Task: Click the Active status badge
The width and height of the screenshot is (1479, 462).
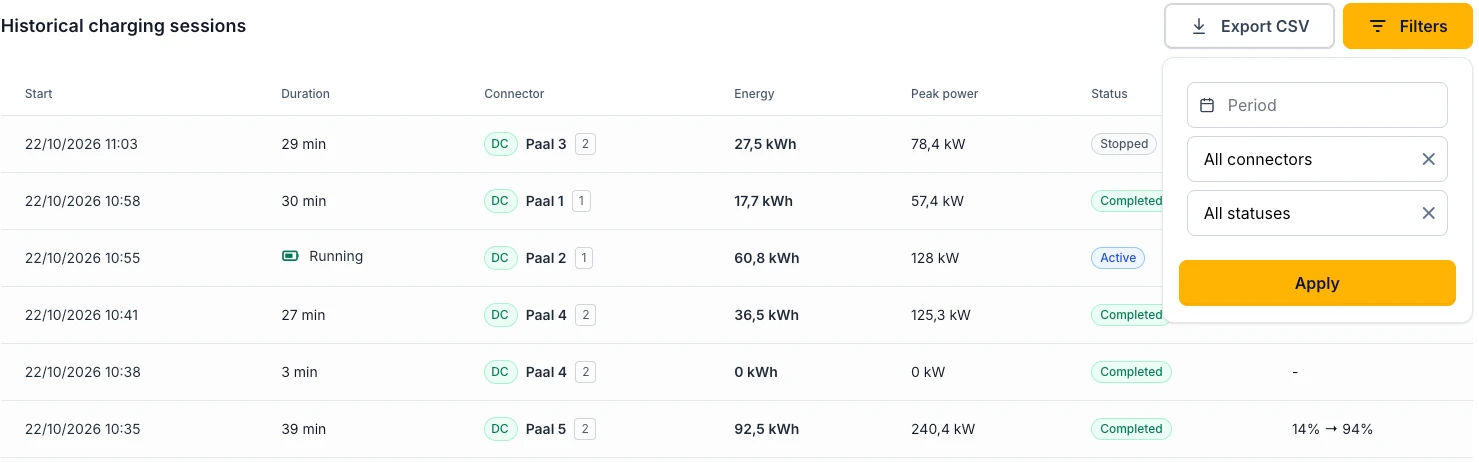Action: 1118,258
